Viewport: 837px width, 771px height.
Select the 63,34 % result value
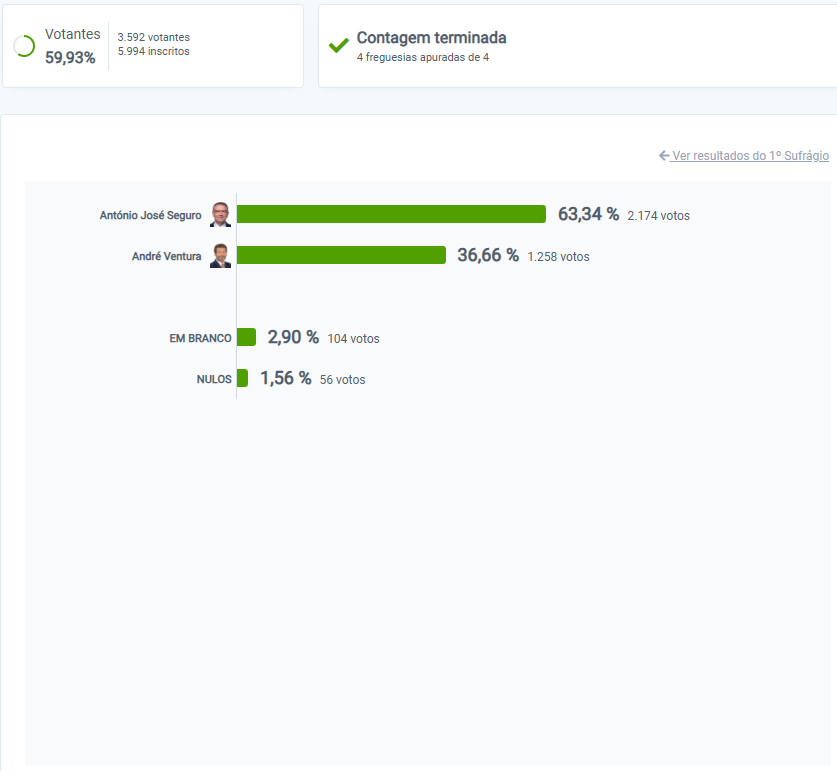point(588,214)
